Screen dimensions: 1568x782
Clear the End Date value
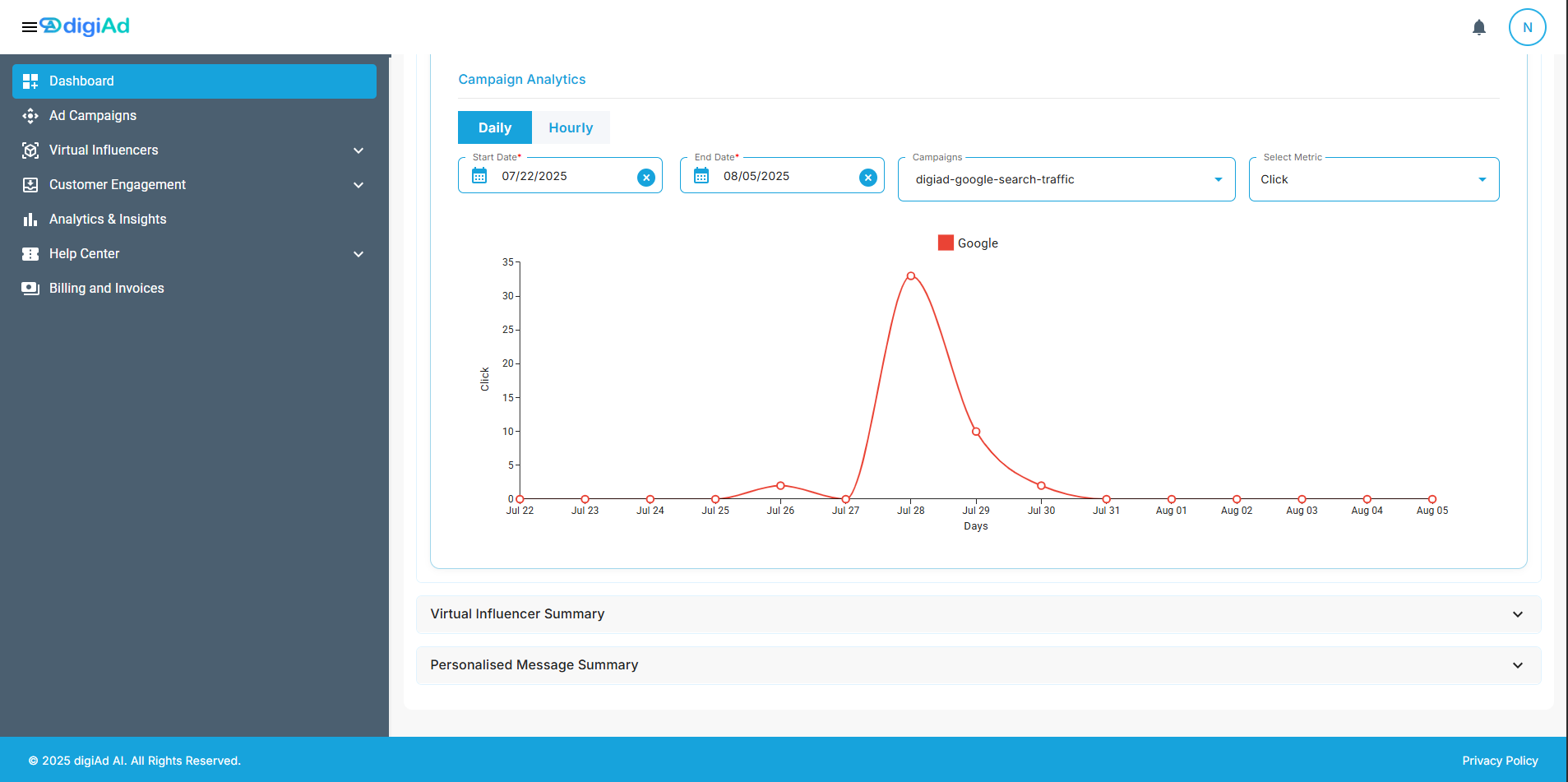point(868,178)
